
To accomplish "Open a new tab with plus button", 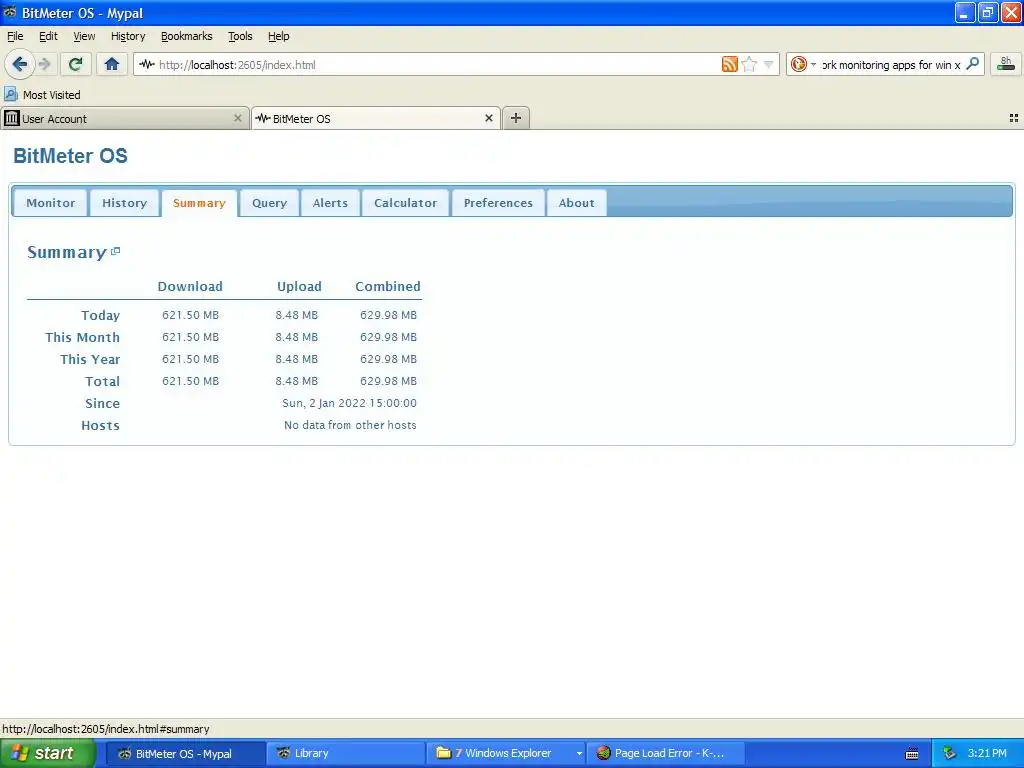I will point(516,118).
